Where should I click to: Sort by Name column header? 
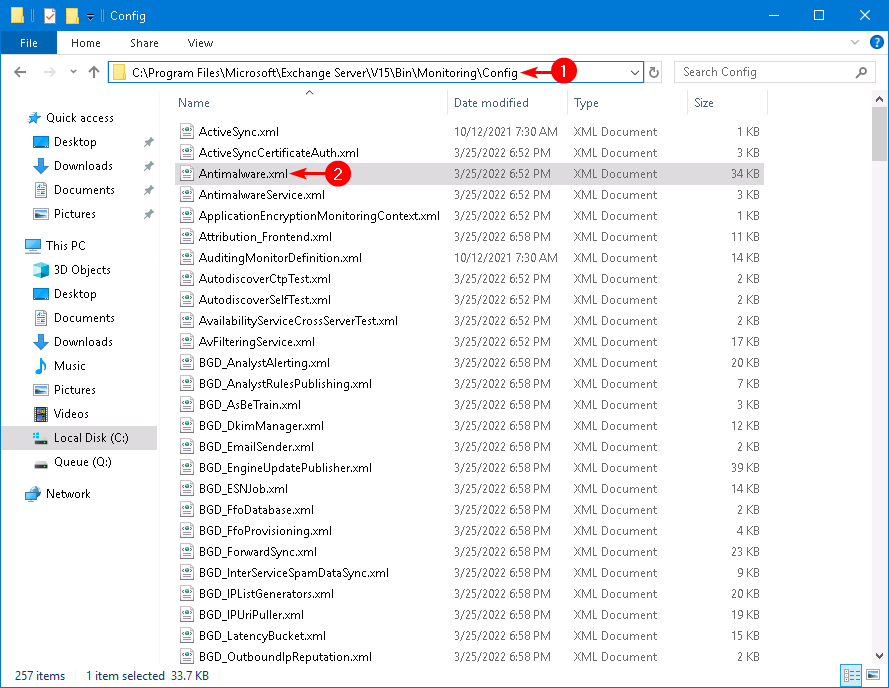tap(194, 103)
